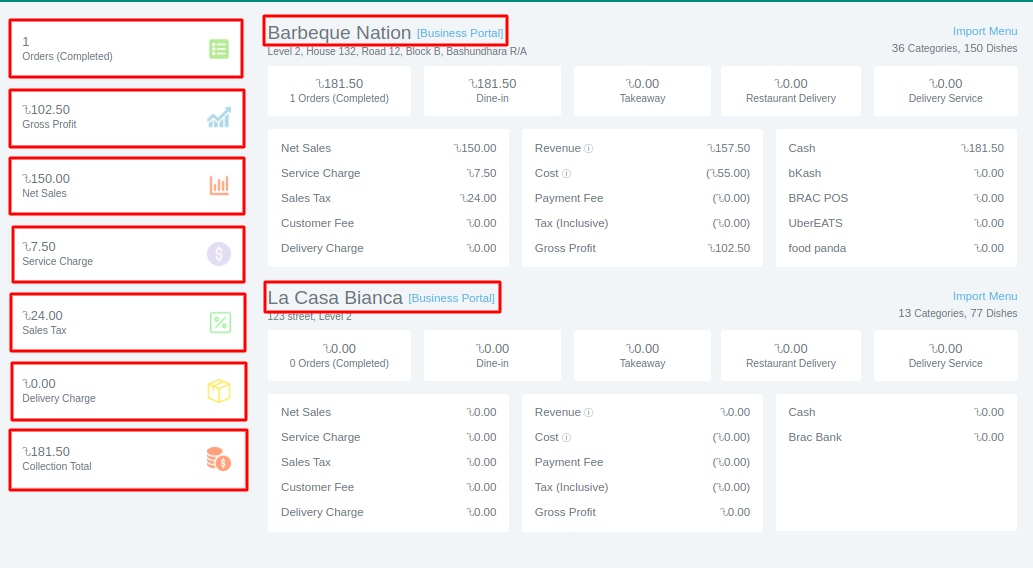
Task: Click '0 Orders (Completed)' tile under La Casa Bianca
Action: pos(339,356)
